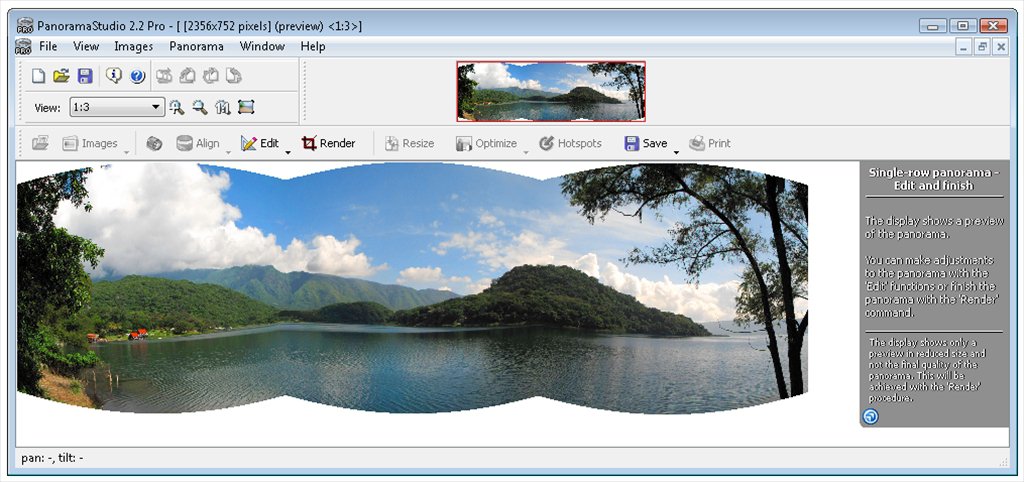Viewport: 1024px width, 482px height.
Task: Click the round blue icon in the help panel
Action: [x=870, y=416]
